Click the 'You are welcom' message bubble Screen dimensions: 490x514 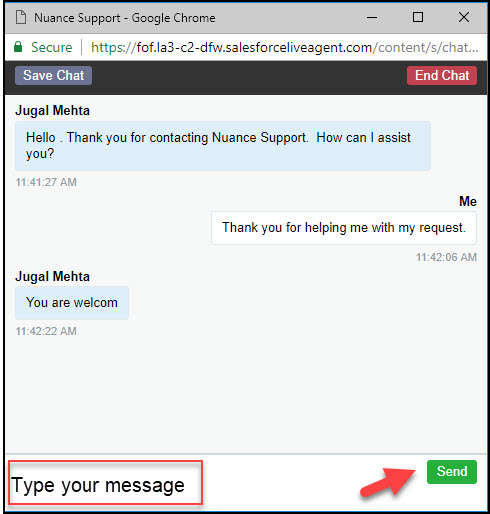[72, 303]
